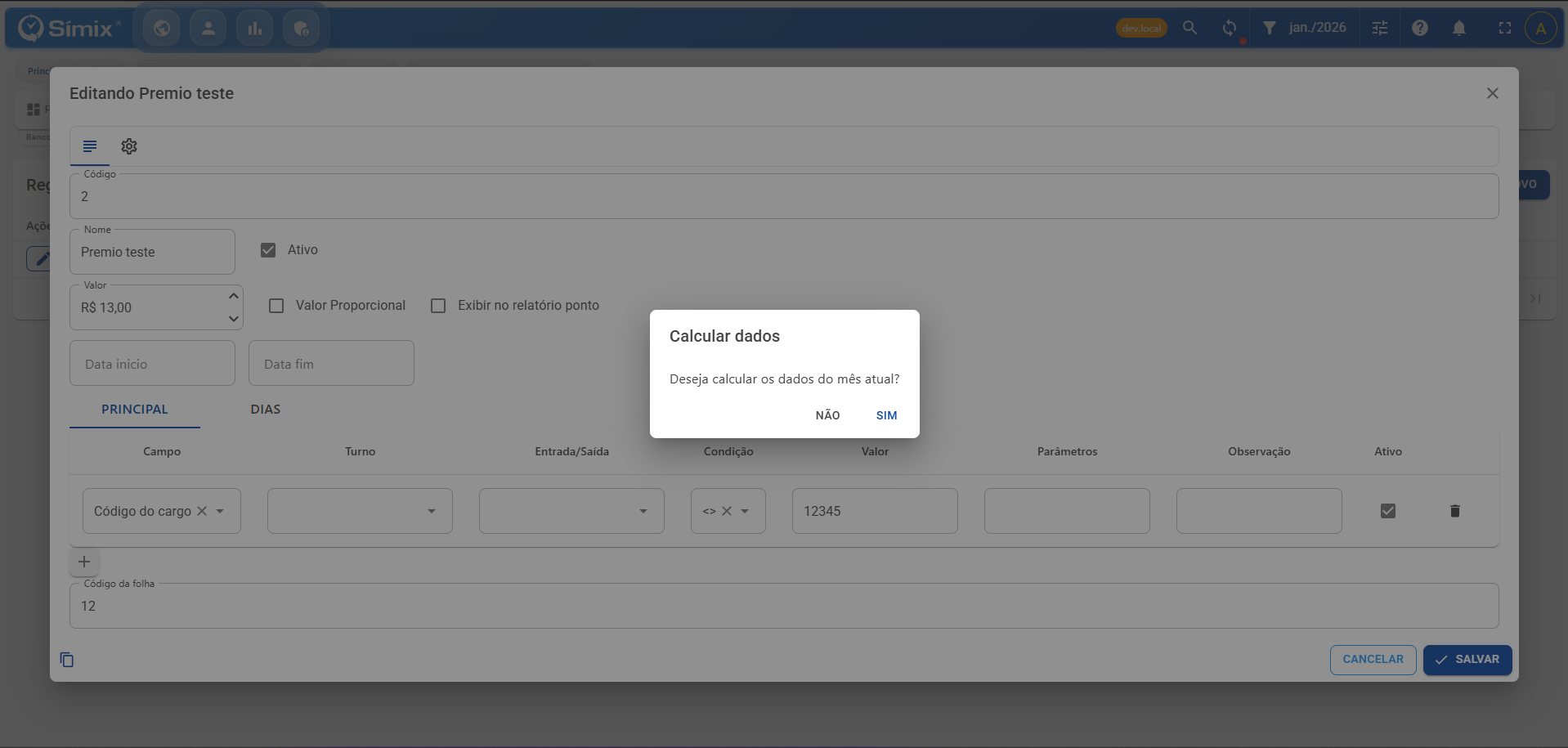Open the Entrada/Saída dropdown
Image resolution: width=1568 pixels, height=748 pixels.
pyautogui.click(x=571, y=511)
